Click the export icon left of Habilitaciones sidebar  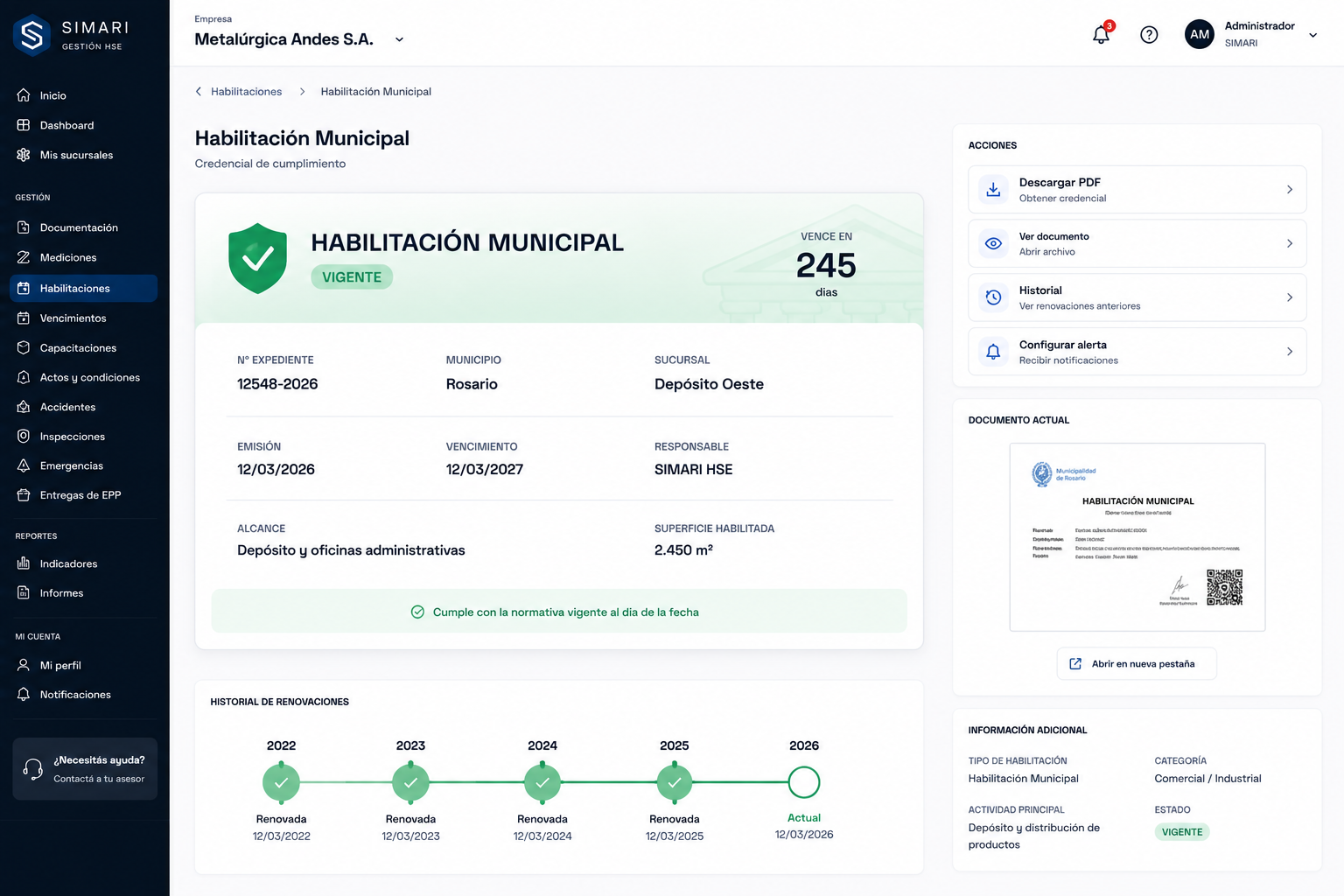[24, 288]
